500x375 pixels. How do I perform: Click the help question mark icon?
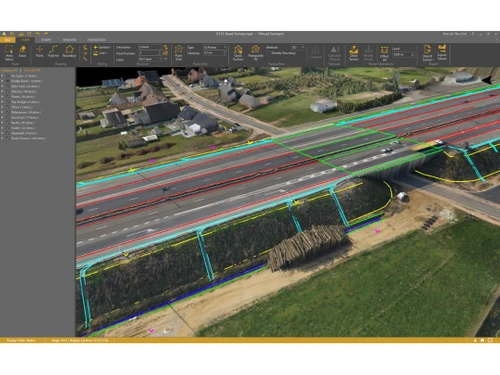pyautogui.click(x=473, y=34)
